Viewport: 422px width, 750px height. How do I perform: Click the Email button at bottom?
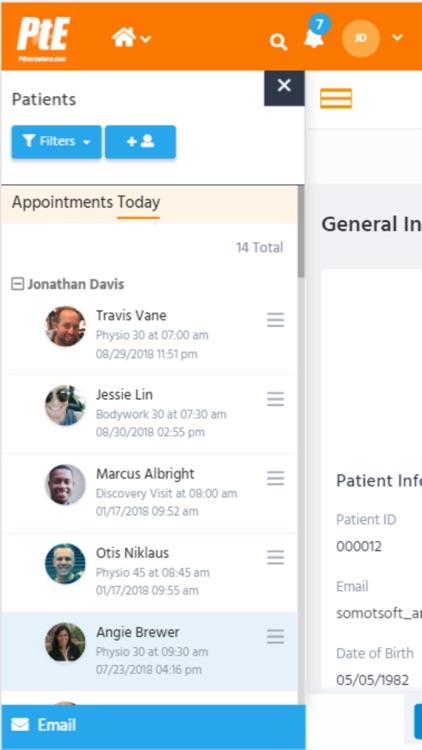(153, 725)
